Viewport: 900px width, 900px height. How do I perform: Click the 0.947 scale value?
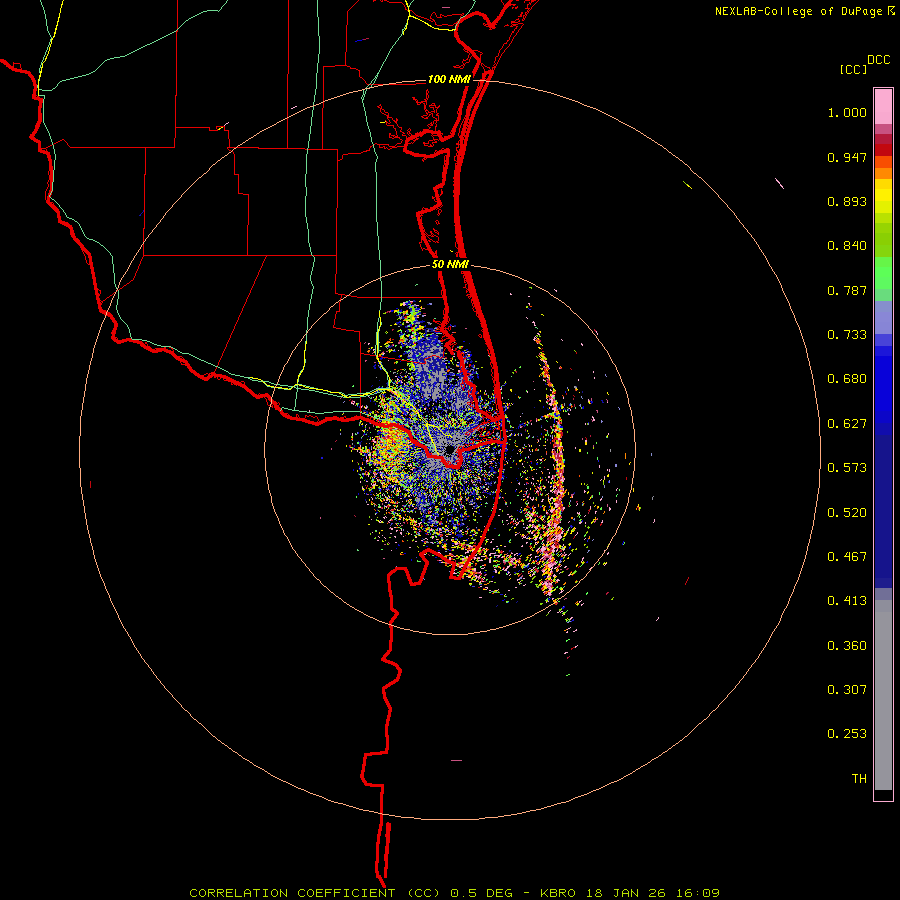click(847, 157)
